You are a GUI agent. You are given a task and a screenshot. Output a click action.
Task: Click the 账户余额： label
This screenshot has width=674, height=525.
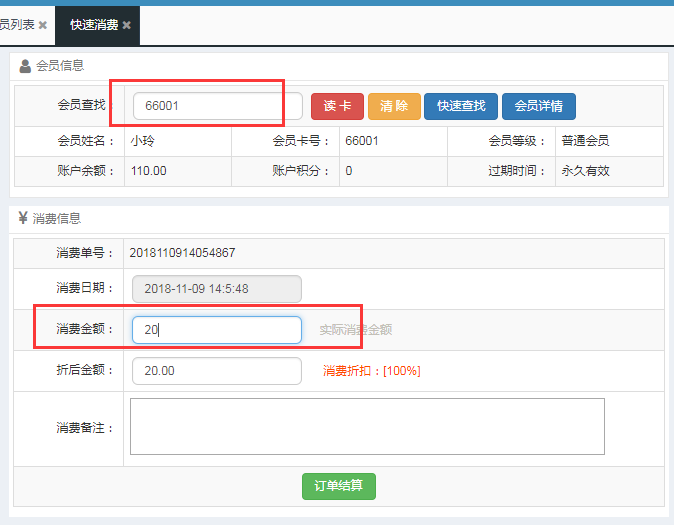click(86, 171)
